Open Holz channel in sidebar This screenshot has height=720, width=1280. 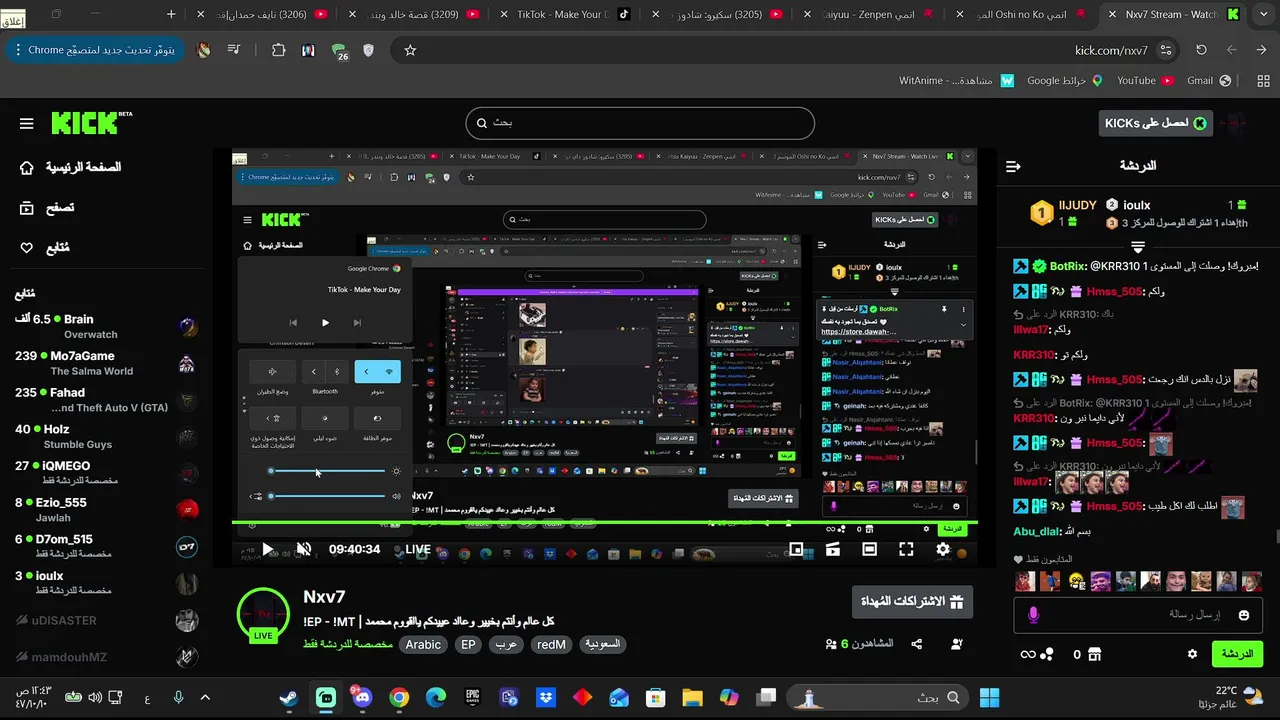(x=107, y=436)
